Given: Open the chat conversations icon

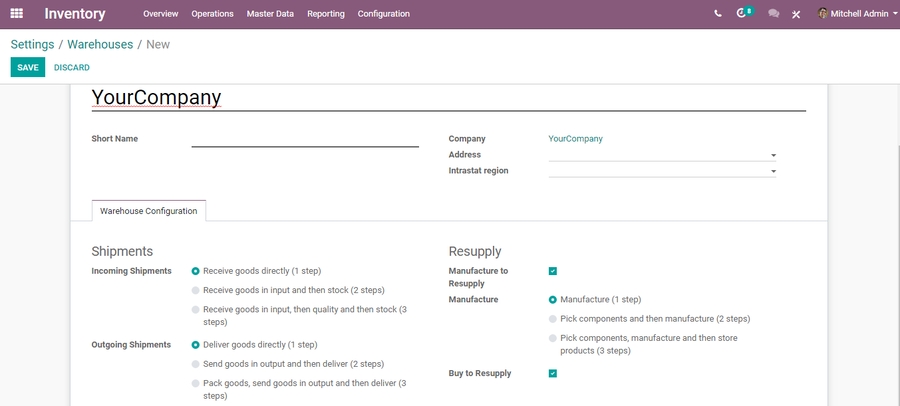Looking at the screenshot, I should [773, 14].
